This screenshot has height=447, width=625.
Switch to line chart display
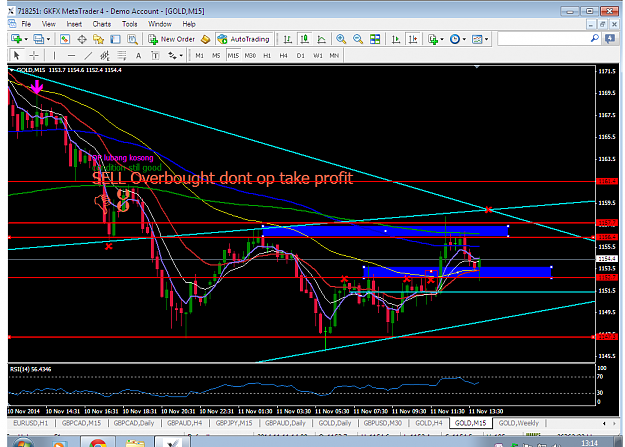pyautogui.click(x=321, y=39)
